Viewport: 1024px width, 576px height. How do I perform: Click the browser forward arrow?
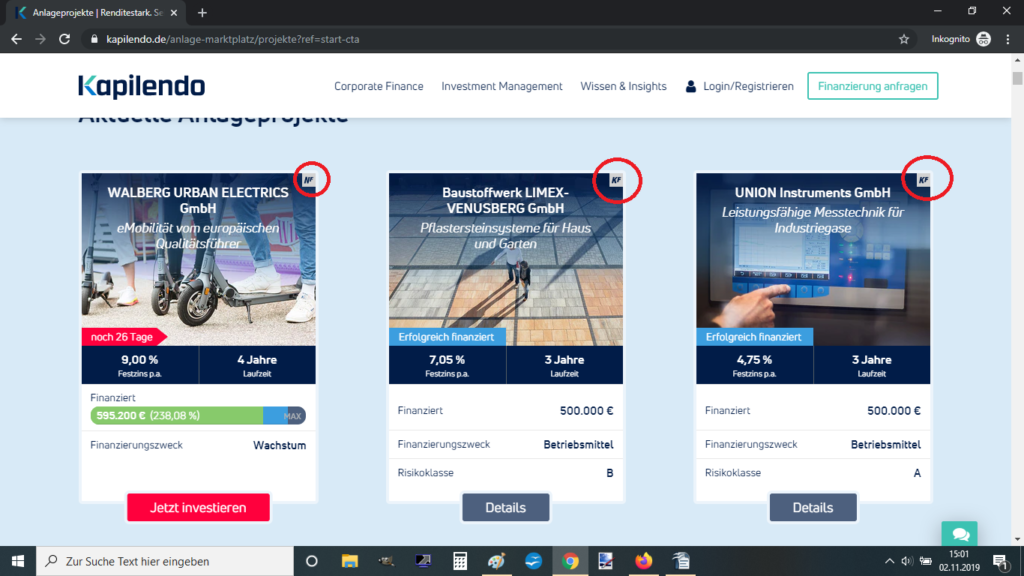point(40,39)
